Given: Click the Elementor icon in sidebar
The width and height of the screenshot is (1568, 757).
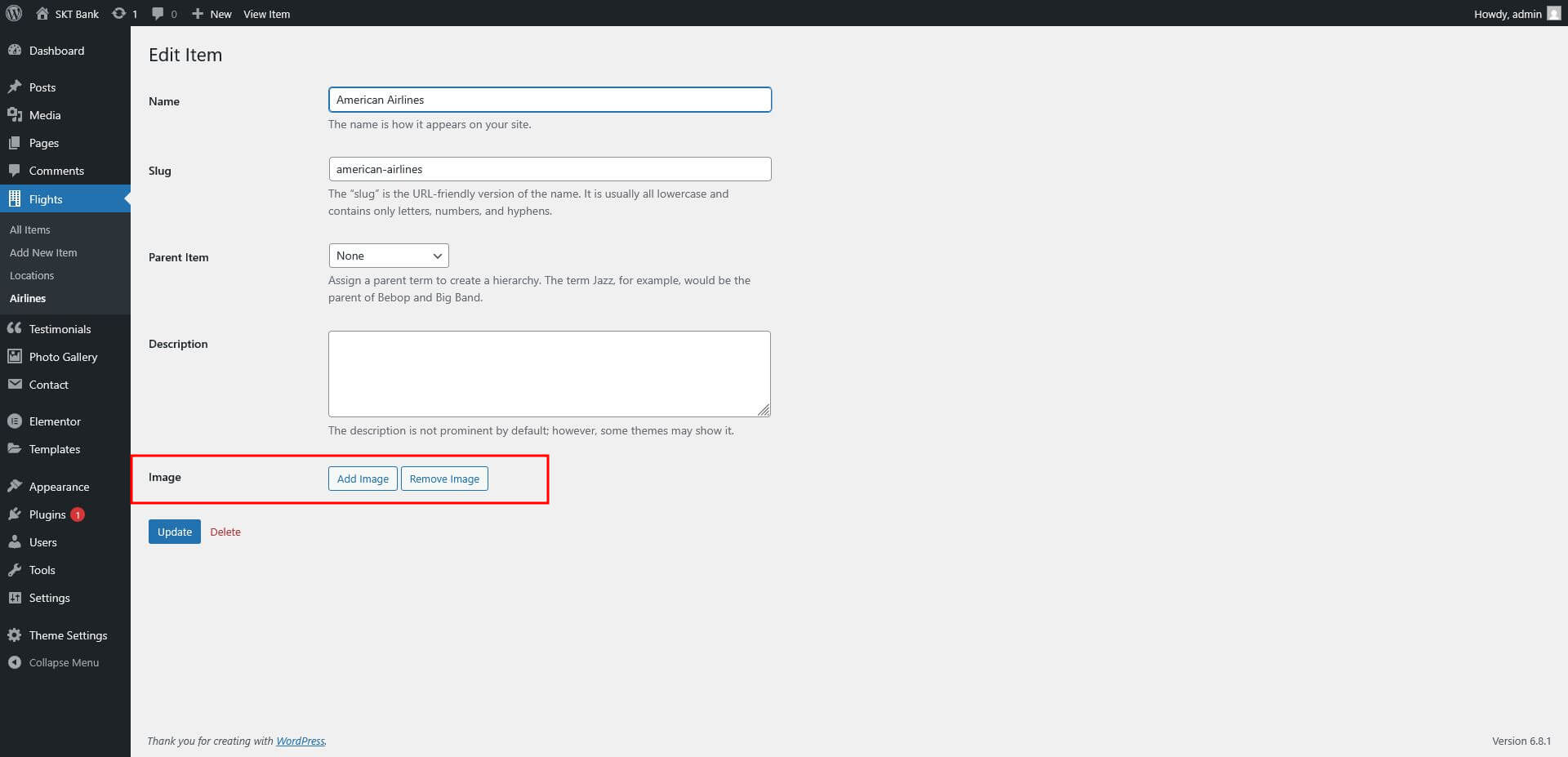Looking at the screenshot, I should [x=15, y=421].
